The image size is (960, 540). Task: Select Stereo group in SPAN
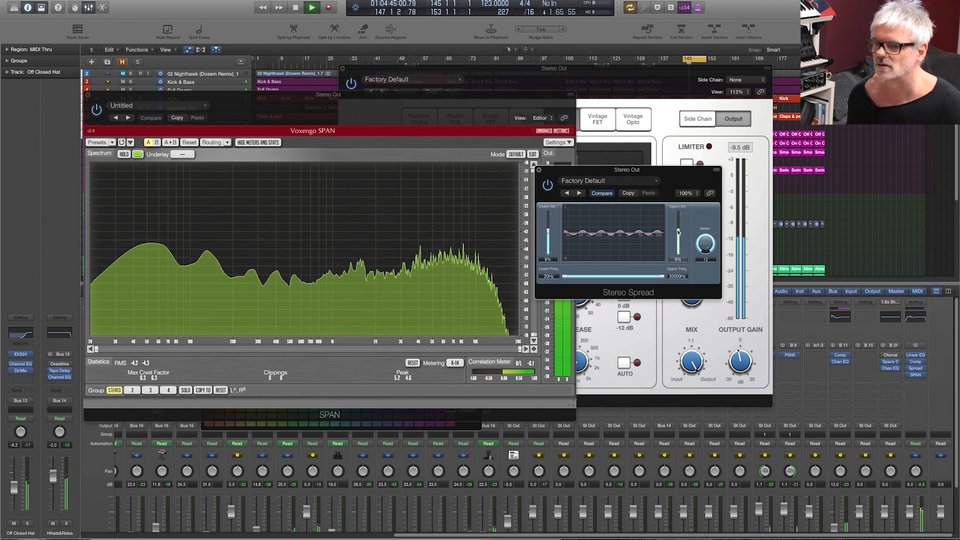114,390
